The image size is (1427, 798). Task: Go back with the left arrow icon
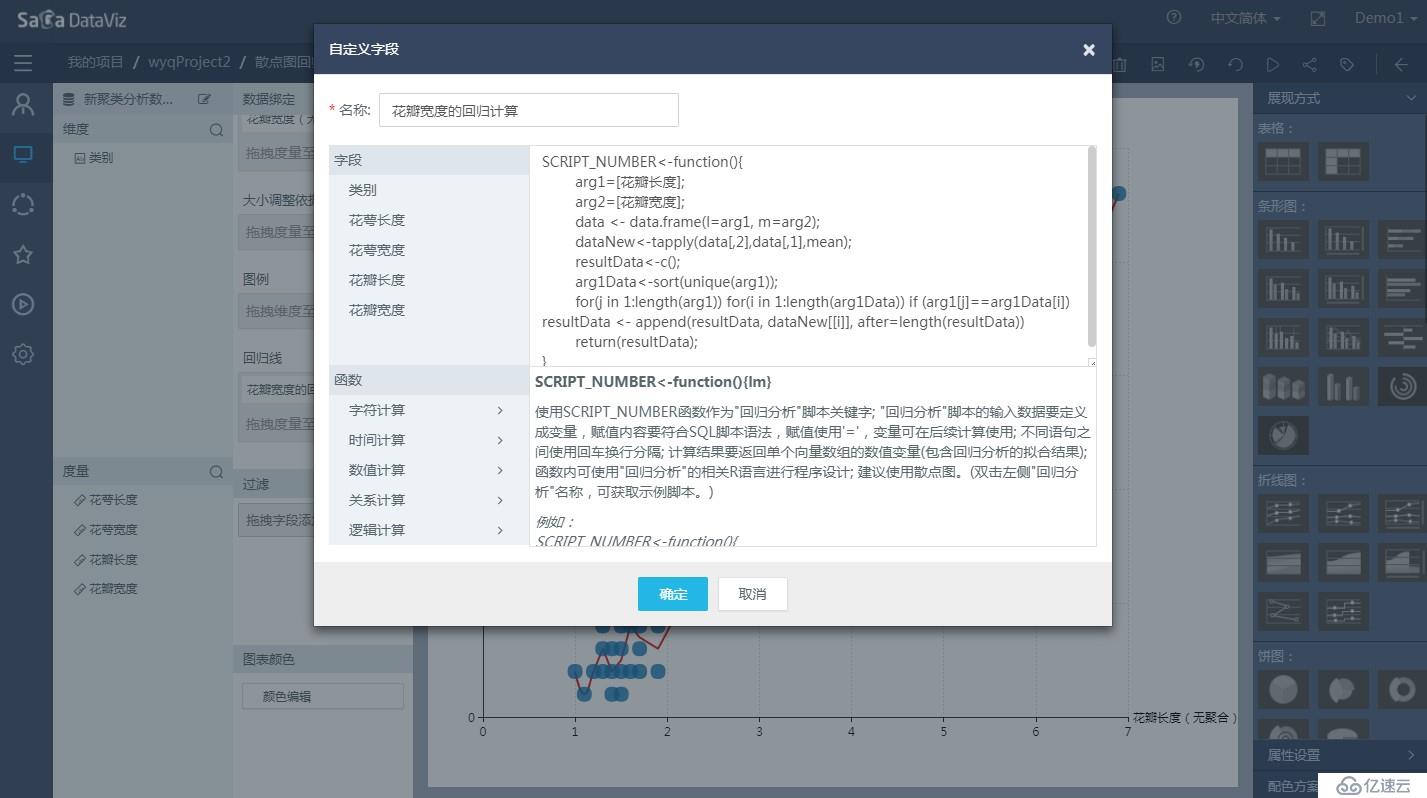click(x=1401, y=64)
